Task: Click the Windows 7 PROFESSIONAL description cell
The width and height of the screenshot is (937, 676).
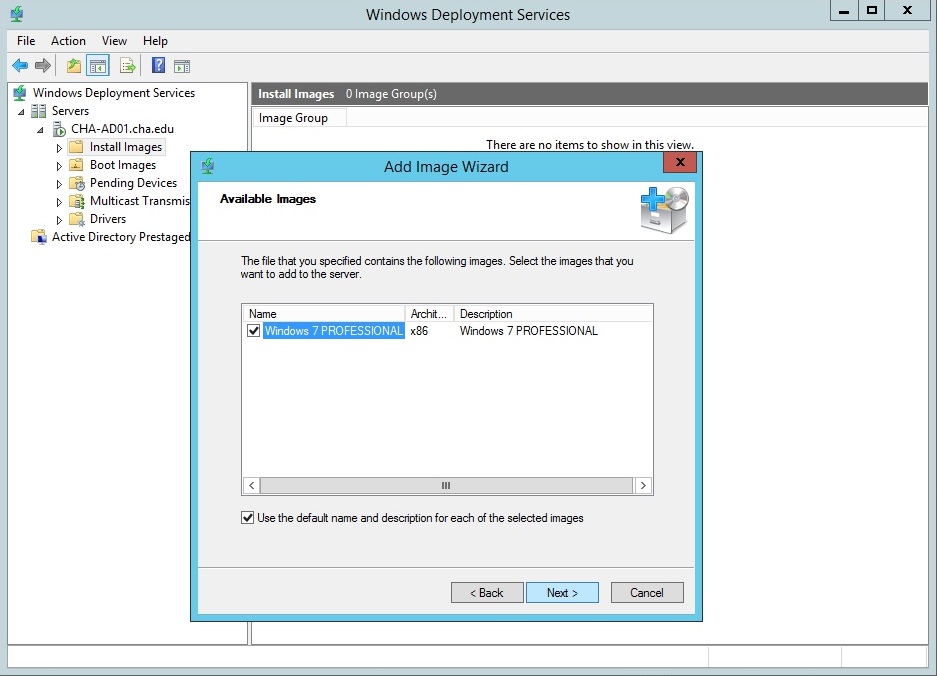Action: 529,331
